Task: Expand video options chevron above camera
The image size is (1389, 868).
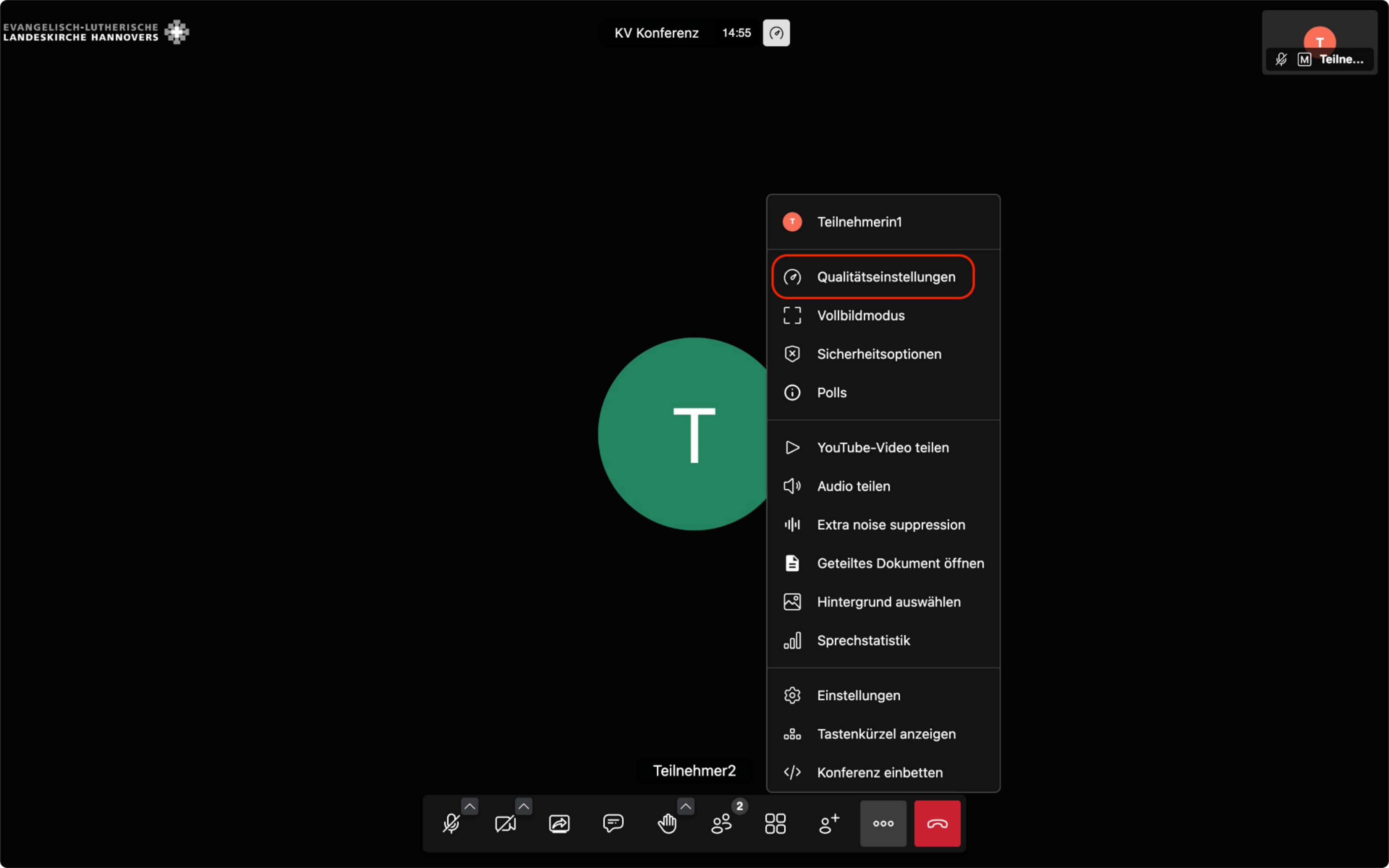Action: (x=523, y=806)
